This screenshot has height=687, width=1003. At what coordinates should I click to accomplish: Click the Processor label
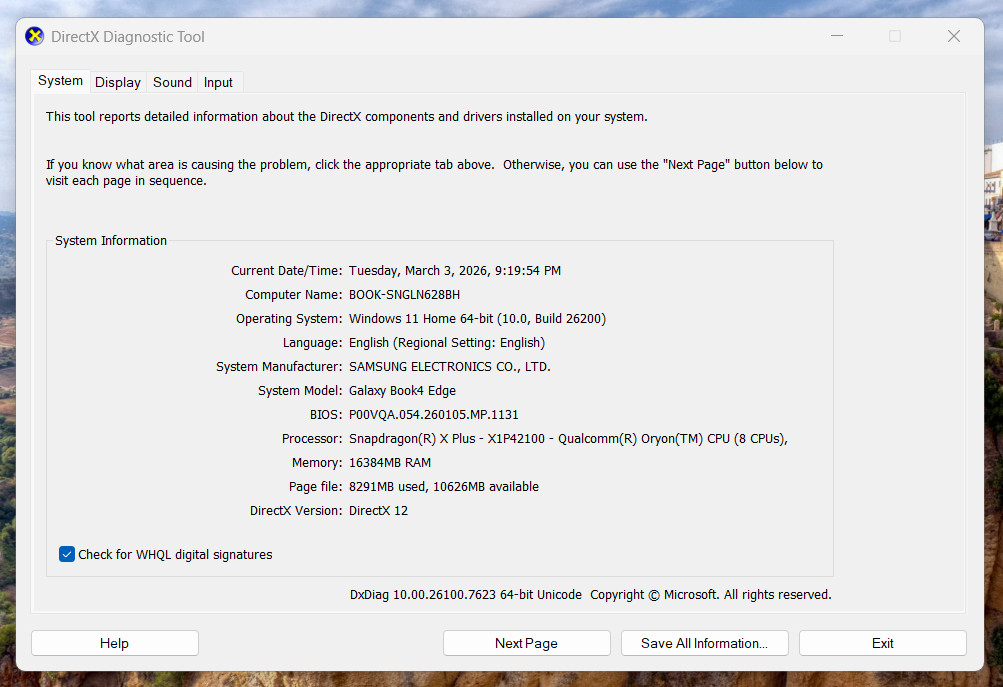[312, 439]
